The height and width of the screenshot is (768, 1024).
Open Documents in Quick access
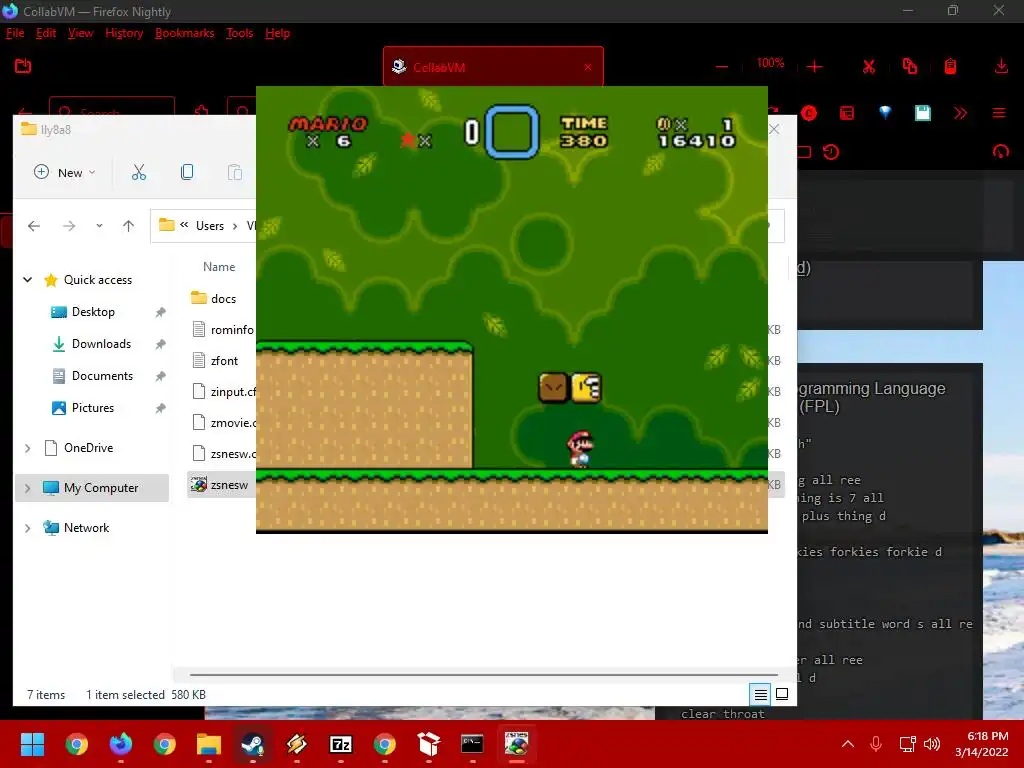pyautogui.click(x=102, y=376)
